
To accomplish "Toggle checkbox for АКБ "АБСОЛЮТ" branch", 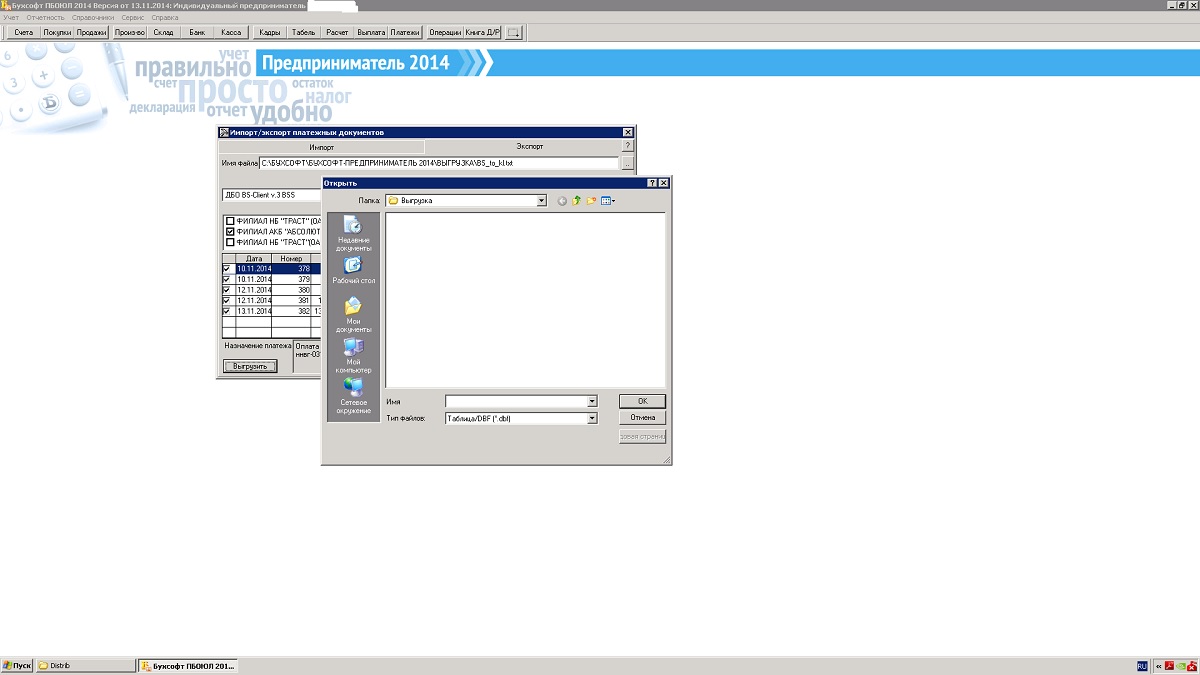I will click(230, 231).
